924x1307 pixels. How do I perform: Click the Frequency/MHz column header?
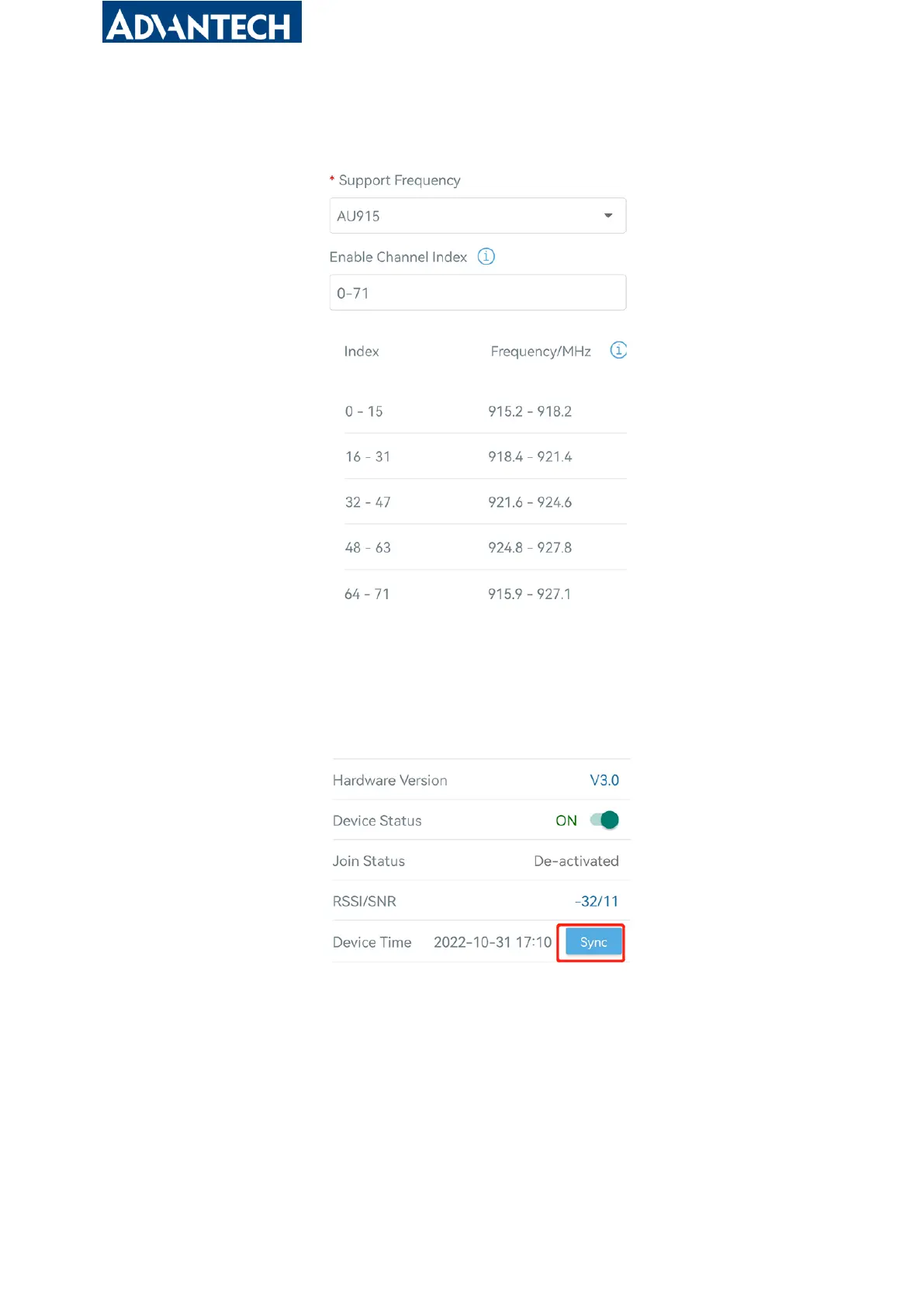tap(541, 352)
